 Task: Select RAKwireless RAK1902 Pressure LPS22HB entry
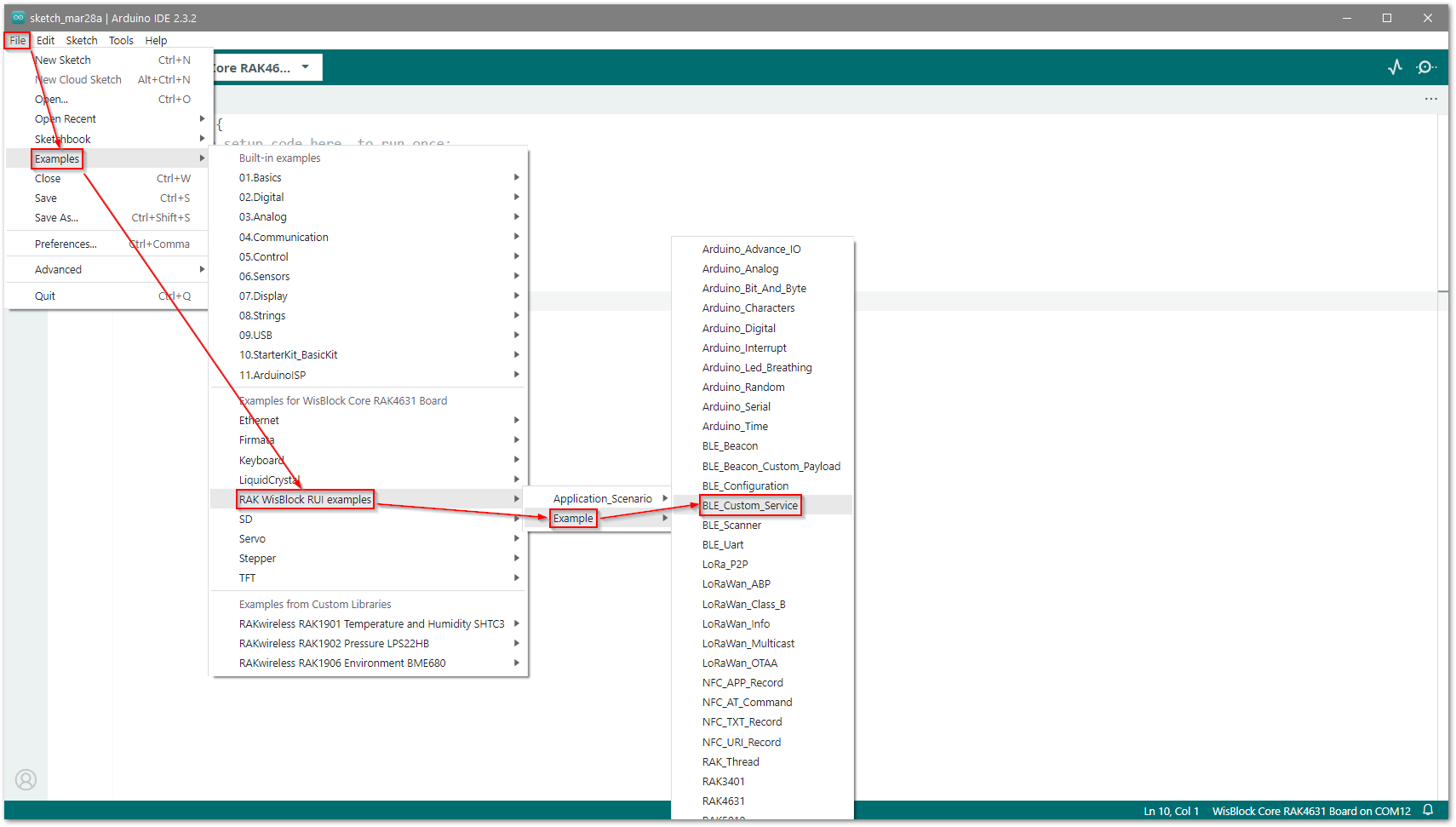(x=369, y=643)
